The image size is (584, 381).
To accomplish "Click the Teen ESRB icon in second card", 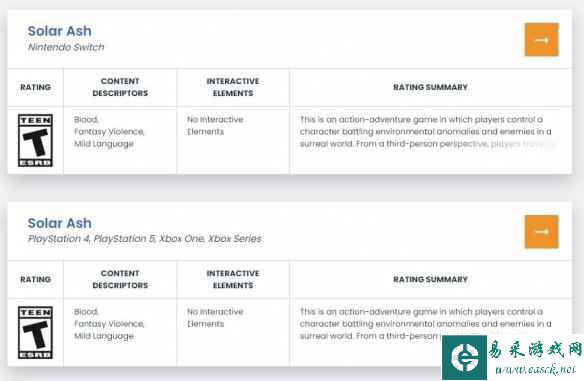I will click(35, 333).
